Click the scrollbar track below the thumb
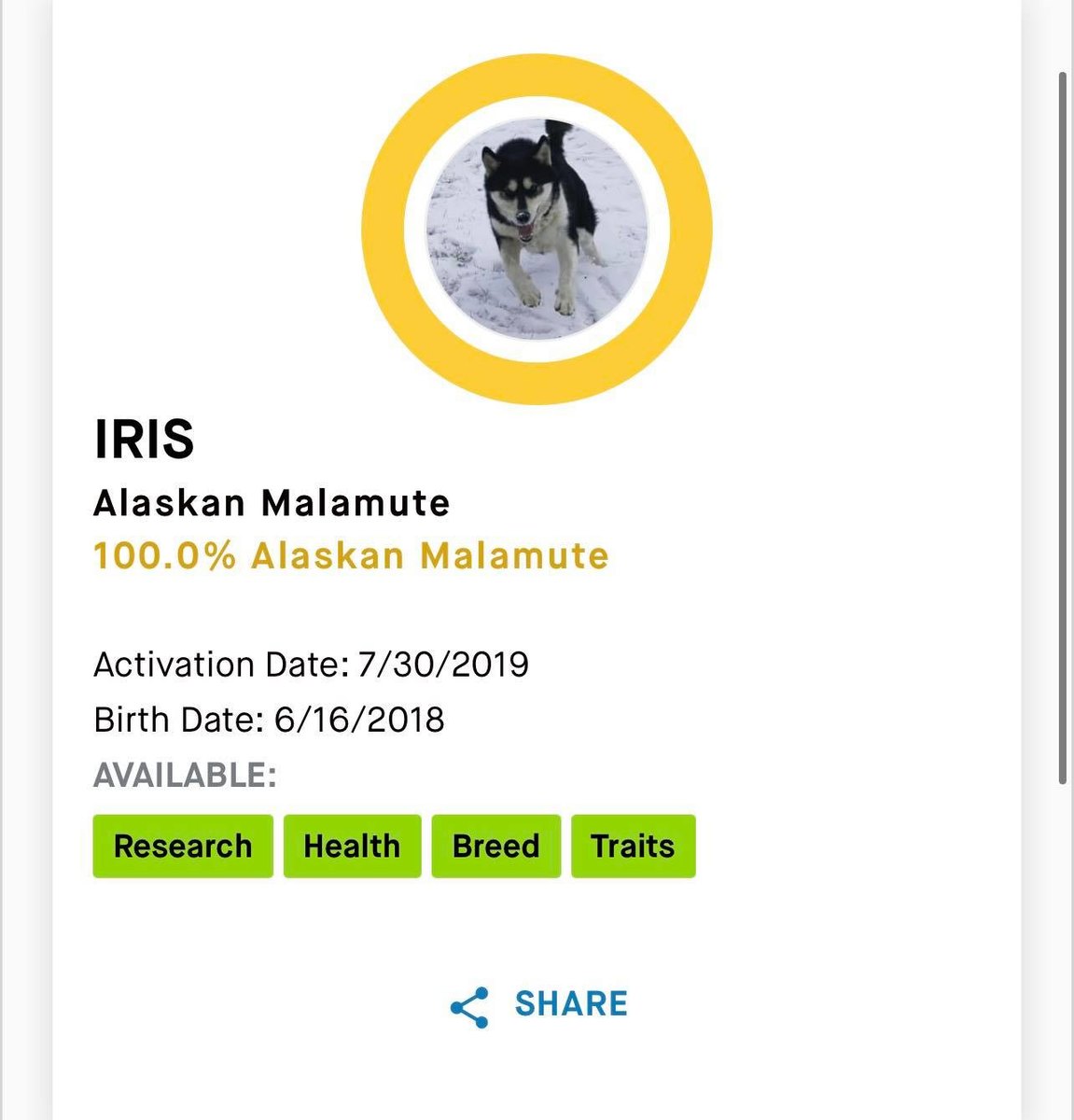This screenshot has width=1074, height=1120. click(1063, 952)
